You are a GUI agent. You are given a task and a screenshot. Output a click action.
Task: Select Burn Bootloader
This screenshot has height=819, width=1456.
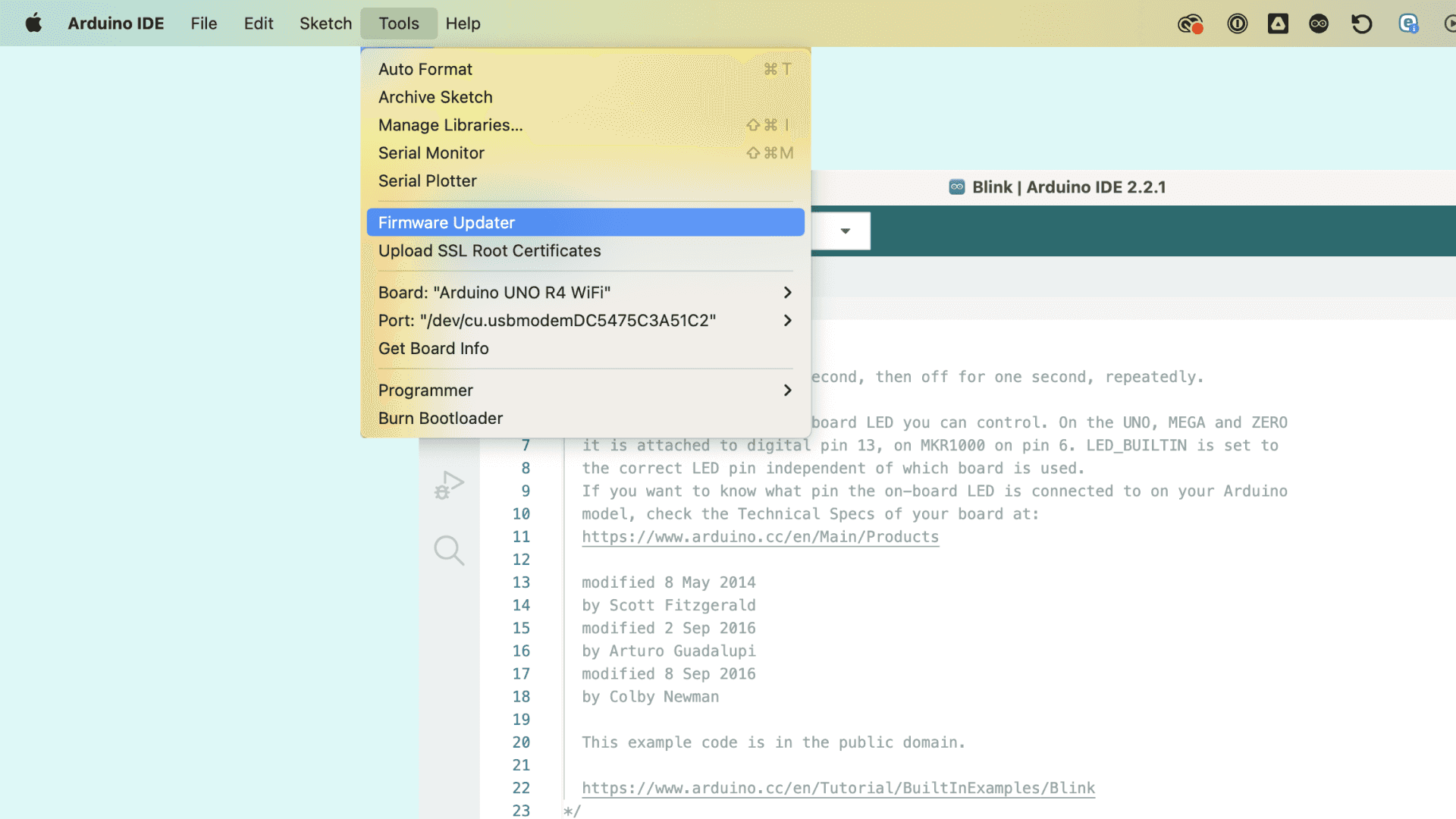(x=440, y=419)
